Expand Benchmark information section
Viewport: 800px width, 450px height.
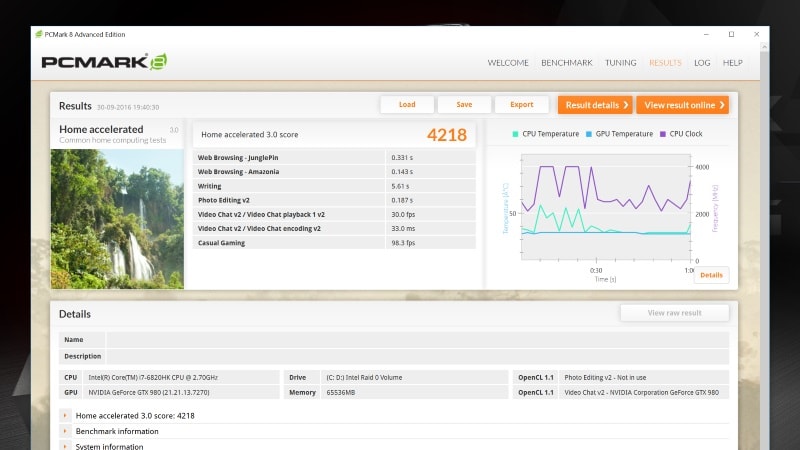click(x=65, y=431)
